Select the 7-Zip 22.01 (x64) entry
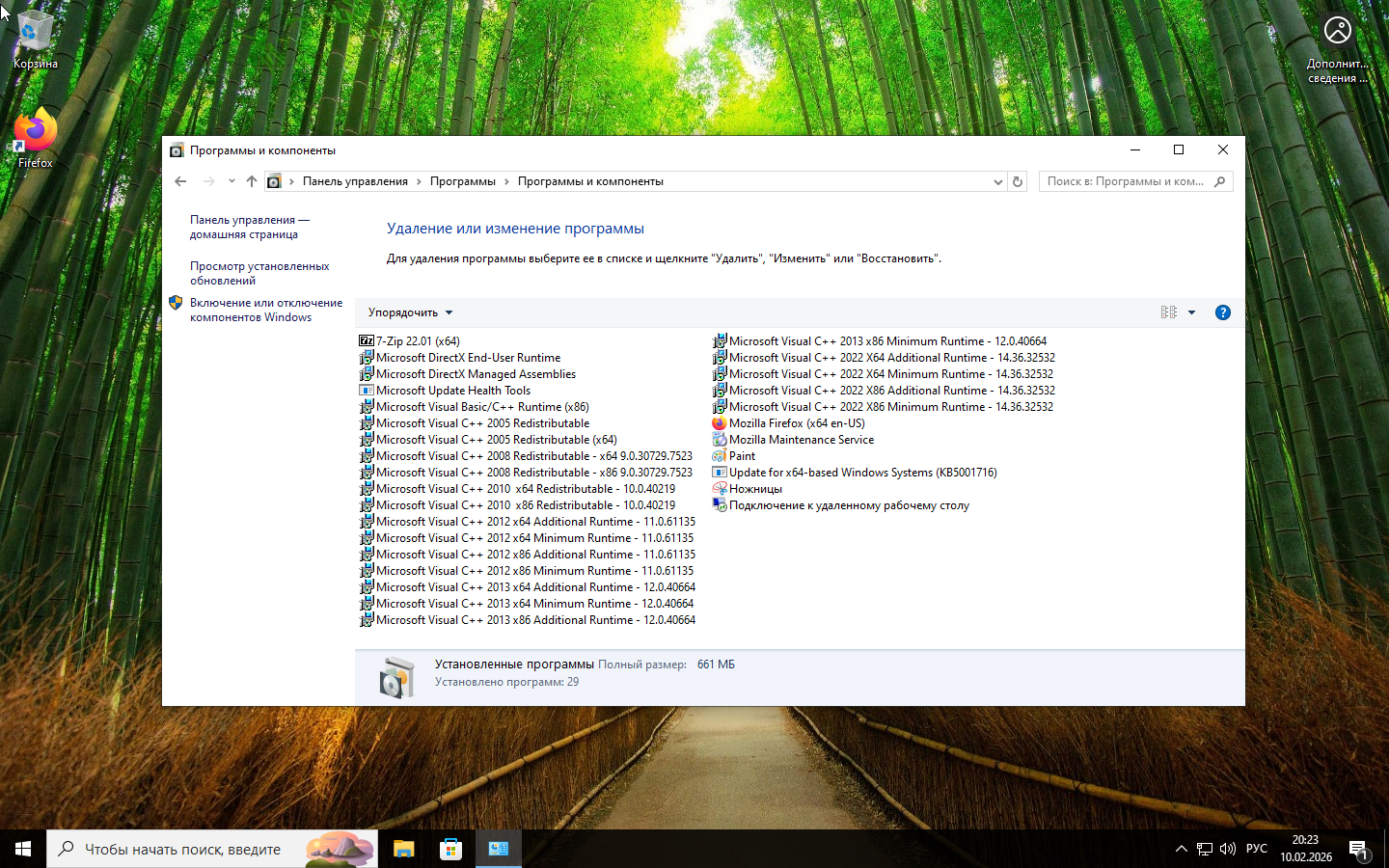This screenshot has width=1389, height=868. 417,341
